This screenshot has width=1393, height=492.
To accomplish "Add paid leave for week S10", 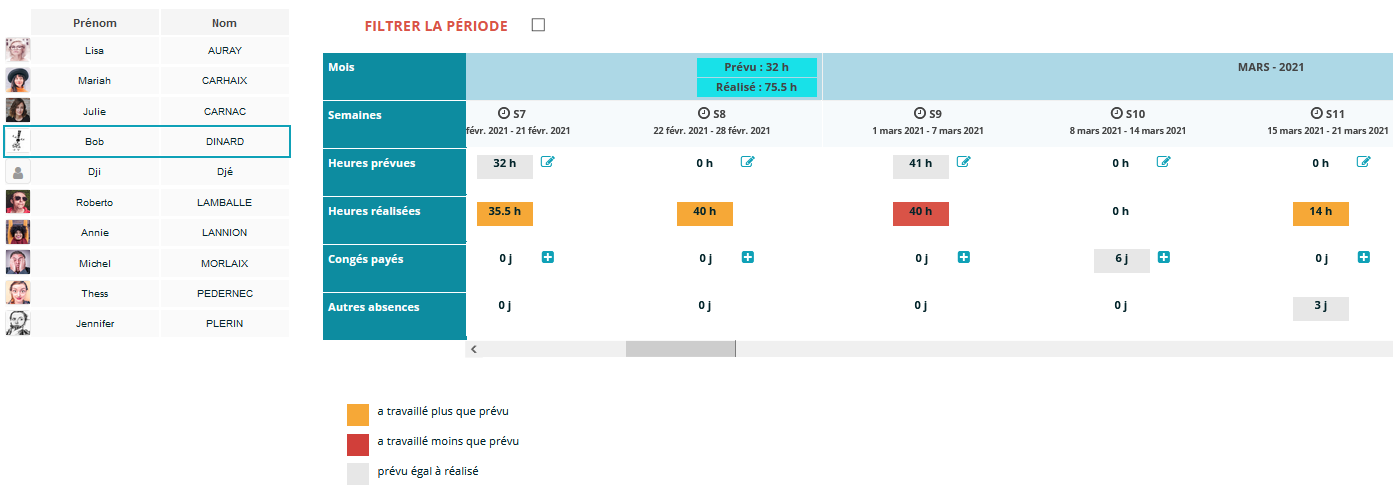I will point(1164,258).
